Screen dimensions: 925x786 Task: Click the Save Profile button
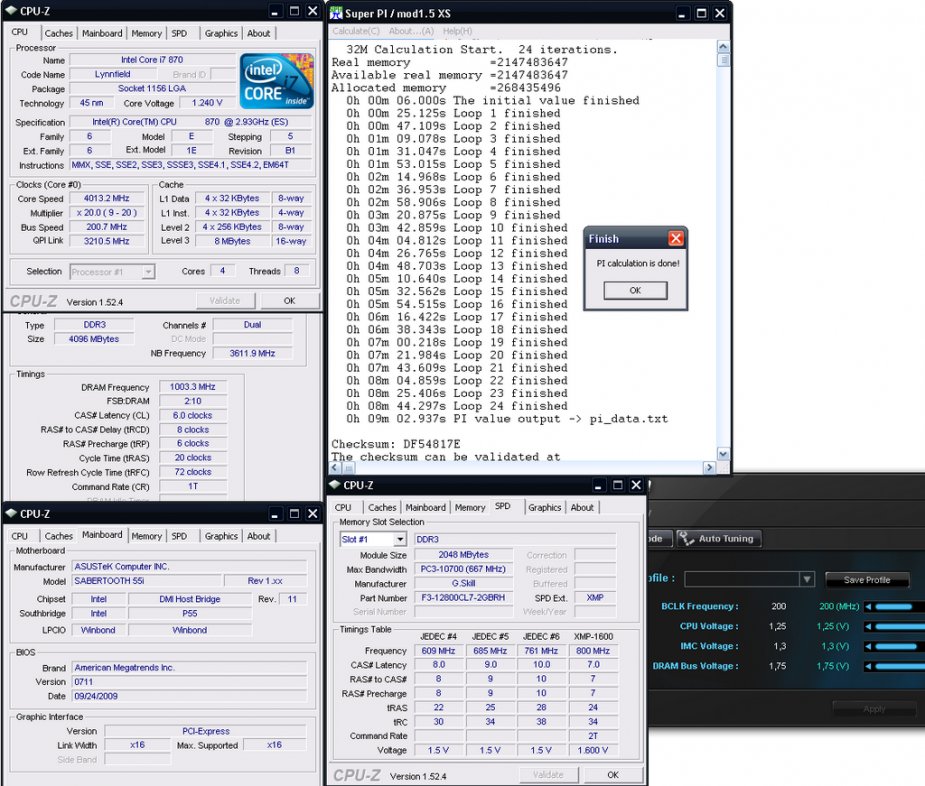pos(867,580)
